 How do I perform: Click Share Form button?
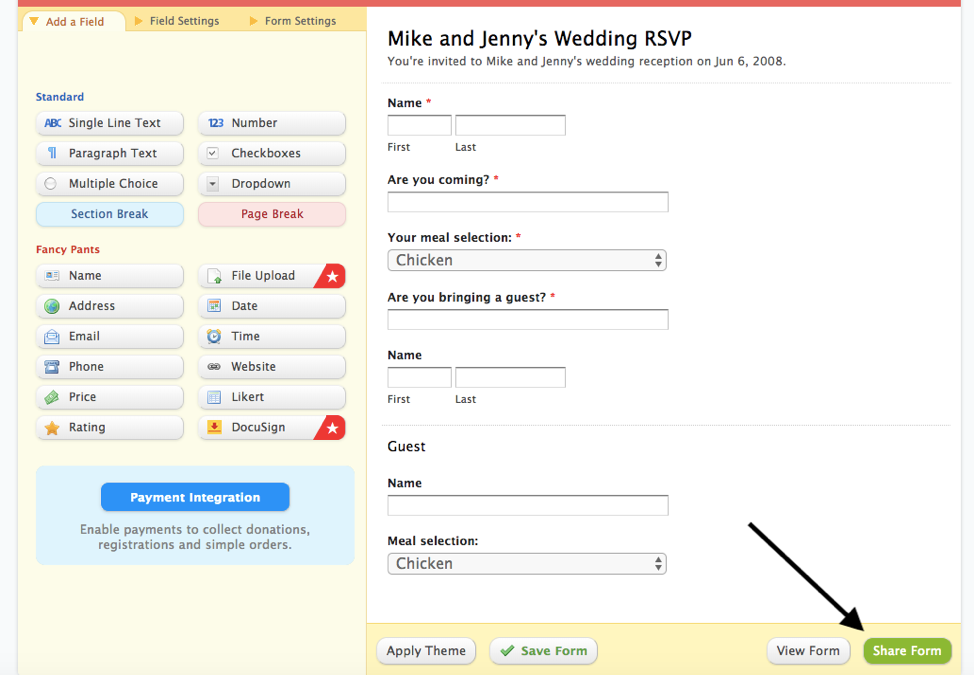[907, 651]
